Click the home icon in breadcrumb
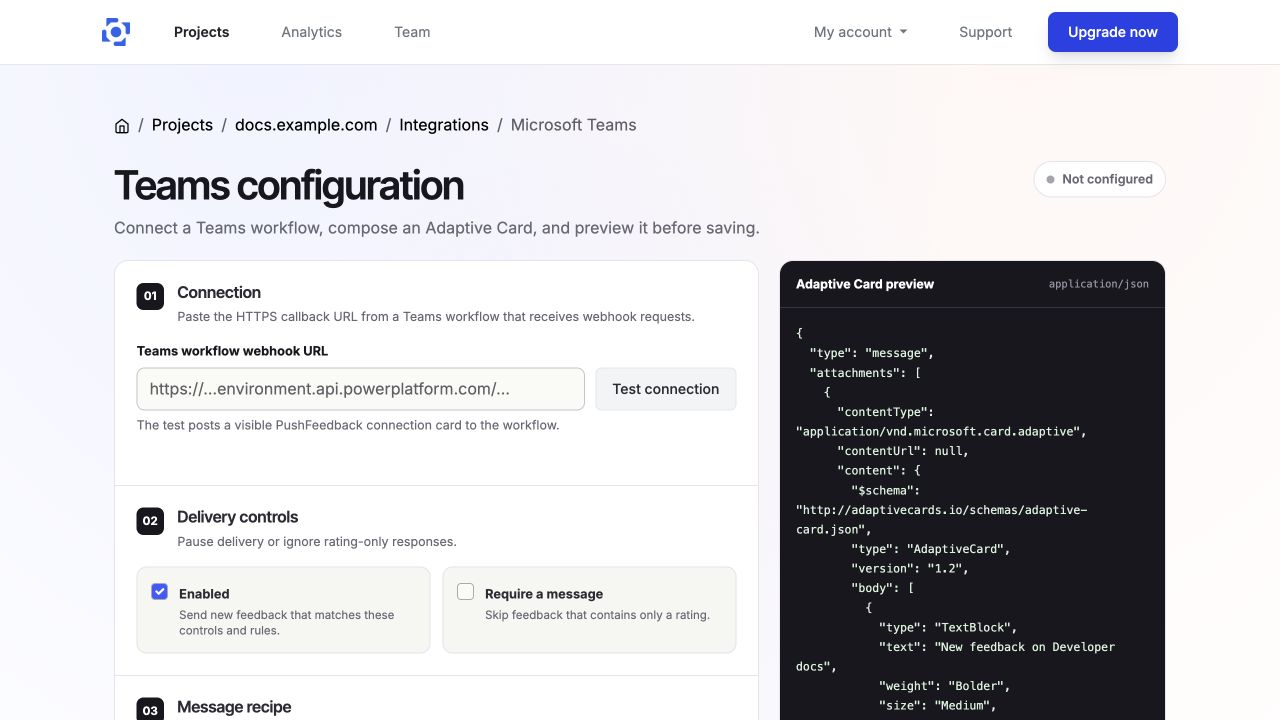 (122, 126)
